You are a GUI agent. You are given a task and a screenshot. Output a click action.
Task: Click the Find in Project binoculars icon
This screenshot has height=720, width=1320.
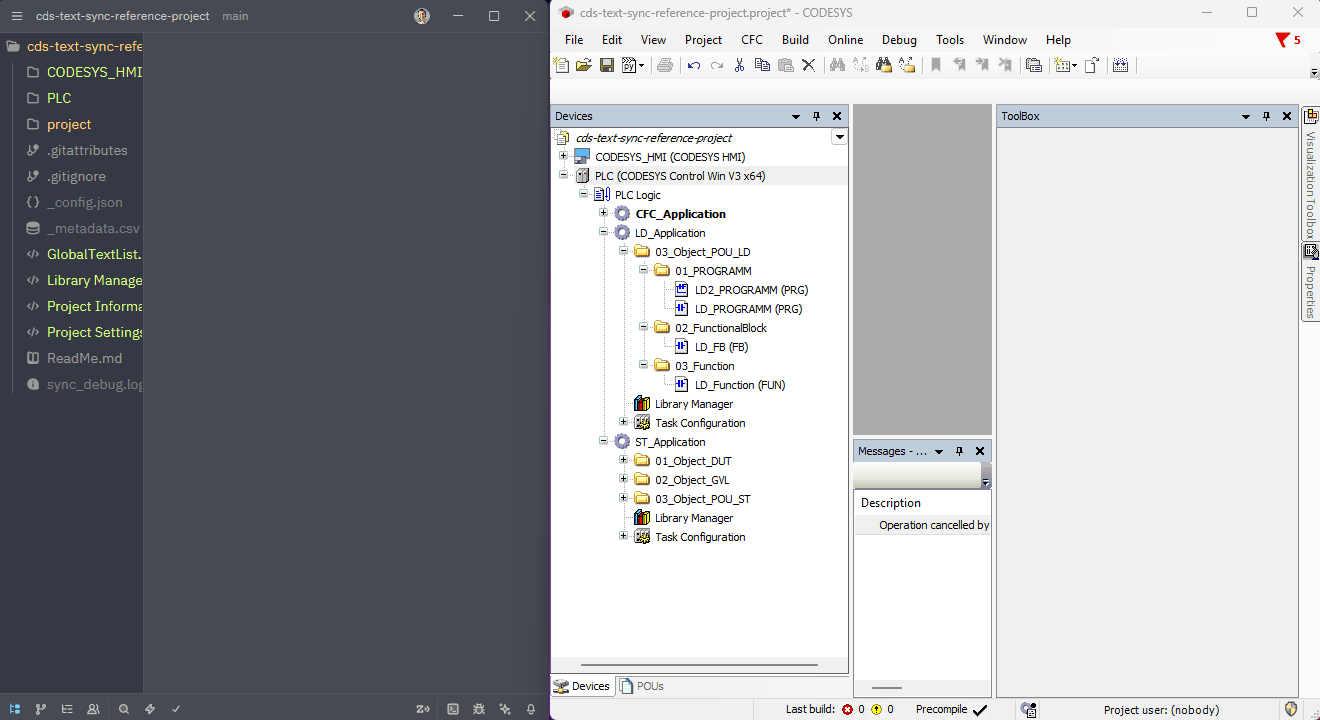click(884, 65)
